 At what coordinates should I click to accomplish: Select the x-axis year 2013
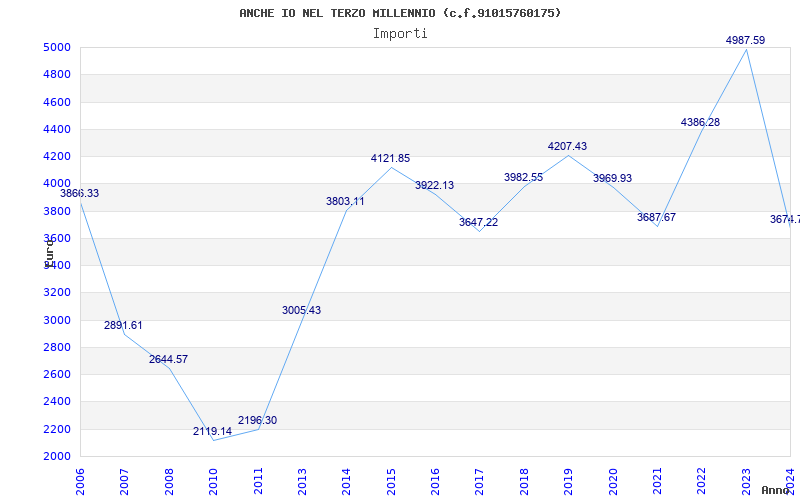click(302, 482)
